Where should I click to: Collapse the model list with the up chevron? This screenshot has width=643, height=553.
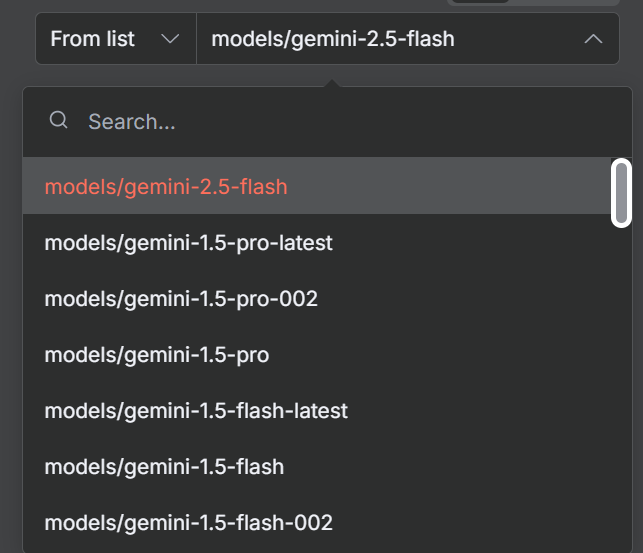[x=593, y=39]
